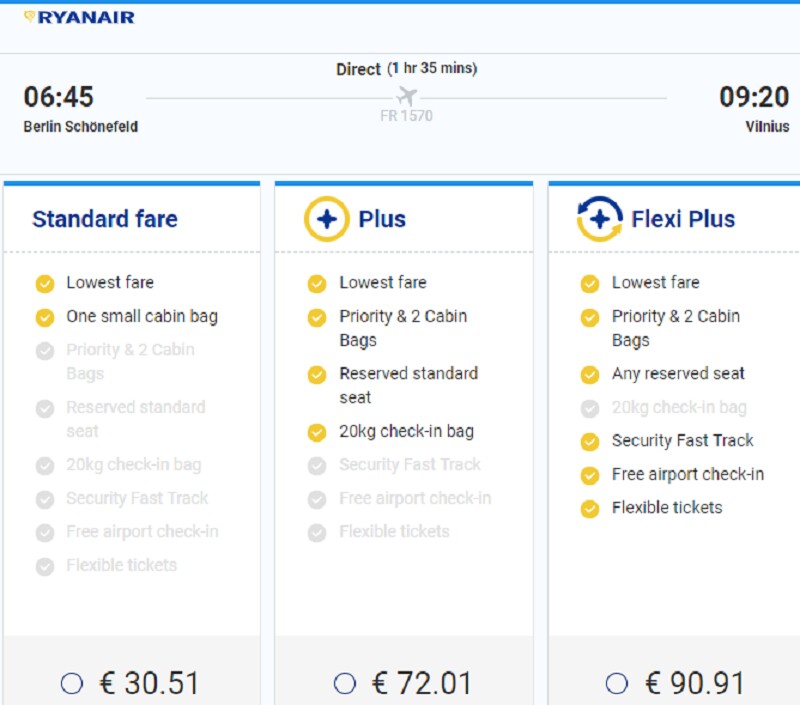Click the Berlin Schönefeld origin label
The height and width of the screenshot is (705, 800).
(x=81, y=127)
